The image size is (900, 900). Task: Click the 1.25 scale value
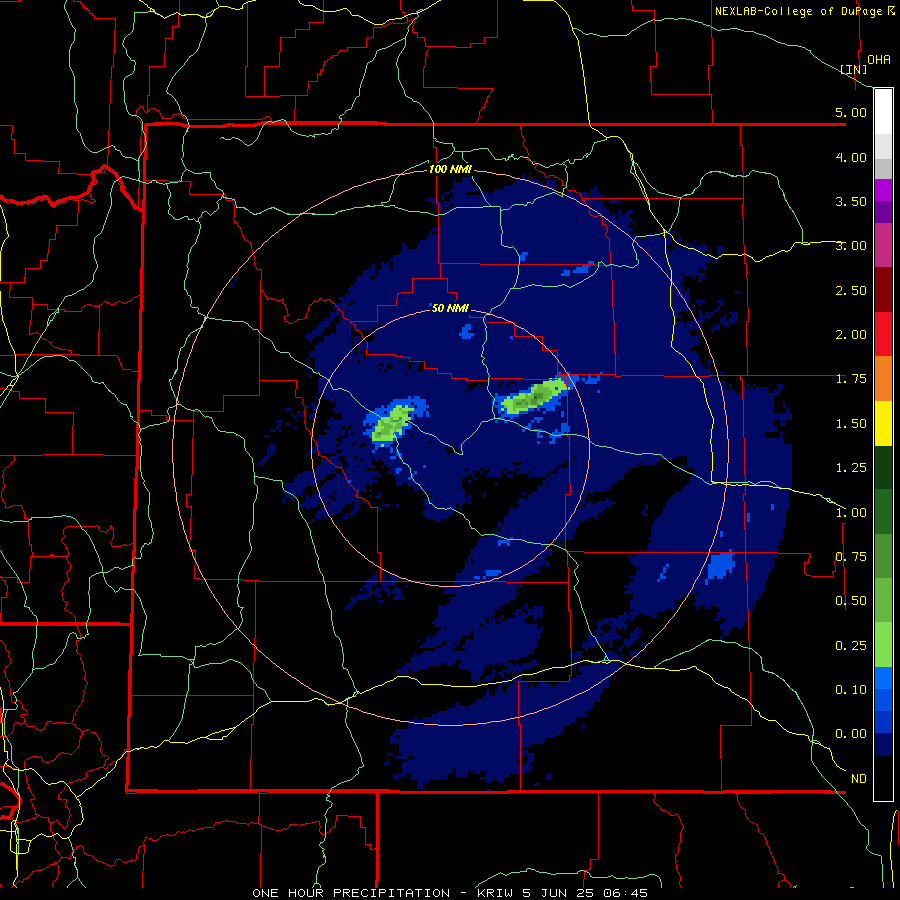(851, 468)
